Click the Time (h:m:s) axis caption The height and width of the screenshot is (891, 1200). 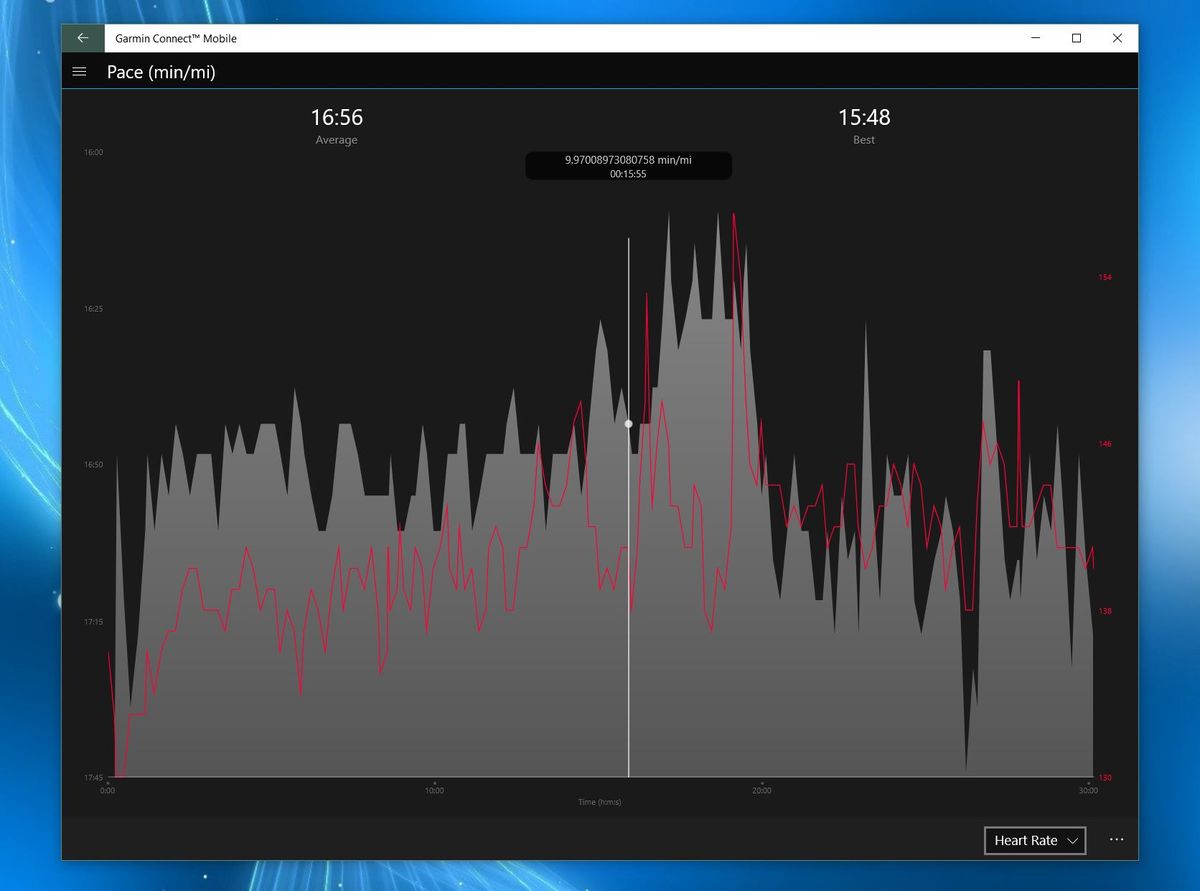click(599, 801)
